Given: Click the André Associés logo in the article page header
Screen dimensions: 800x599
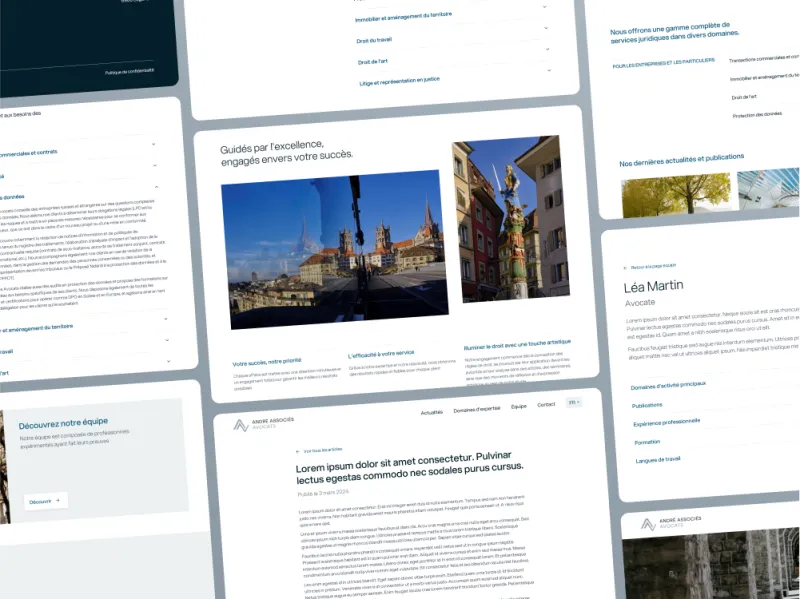Looking at the screenshot, I should pyautogui.click(x=264, y=423).
